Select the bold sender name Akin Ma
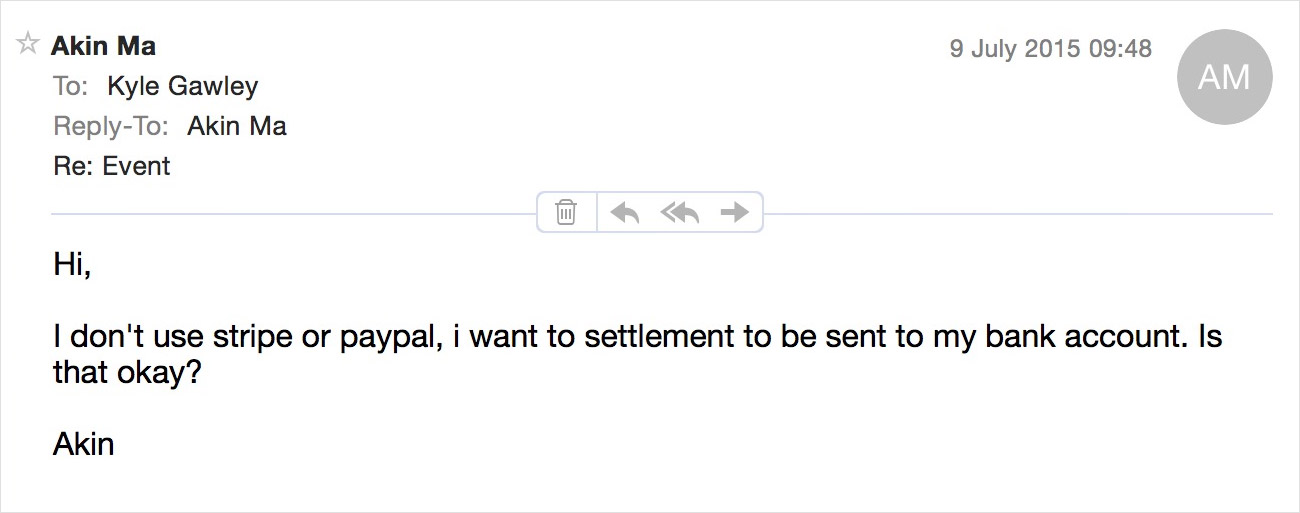This screenshot has height=513, width=1300. click(104, 46)
